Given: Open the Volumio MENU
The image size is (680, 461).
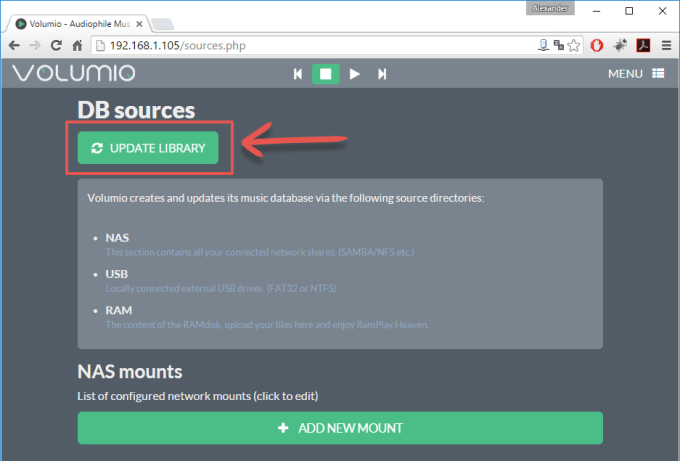Looking at the screenshot, I should (636, 74).
